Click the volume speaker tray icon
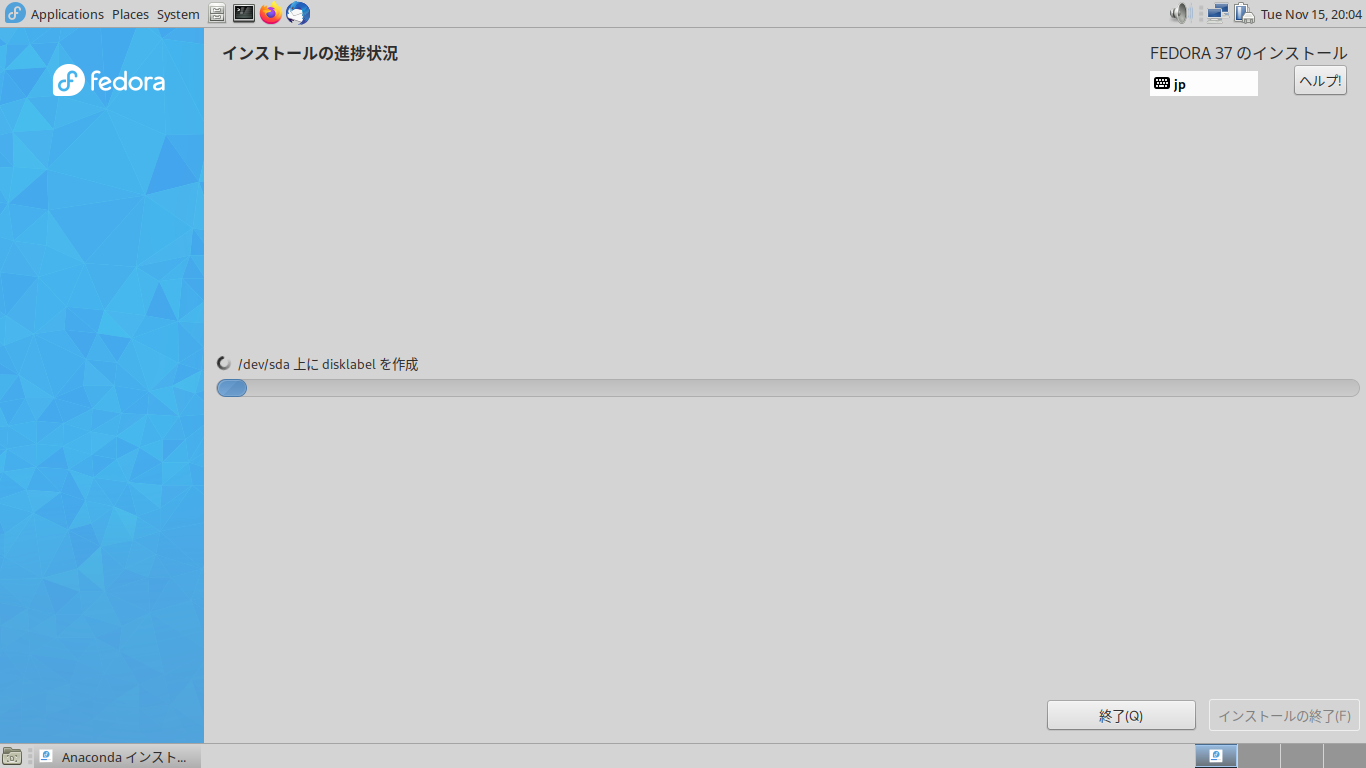The width and height of the screenshot is (1366, 768). pyautogui.click(x=1180, y=13)
